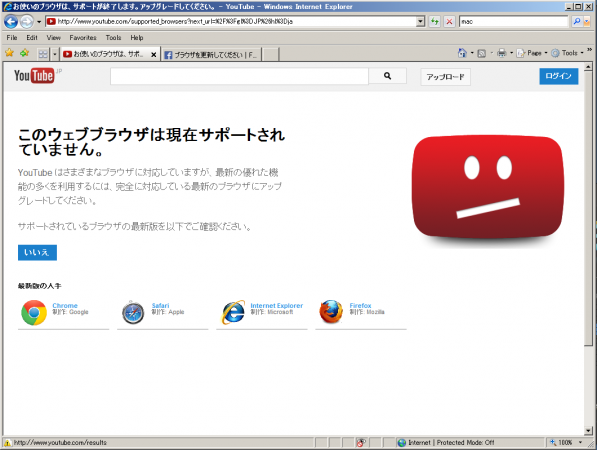
Task: Open the recent pages dropdown arrow
Action: (x=38, y=22)
